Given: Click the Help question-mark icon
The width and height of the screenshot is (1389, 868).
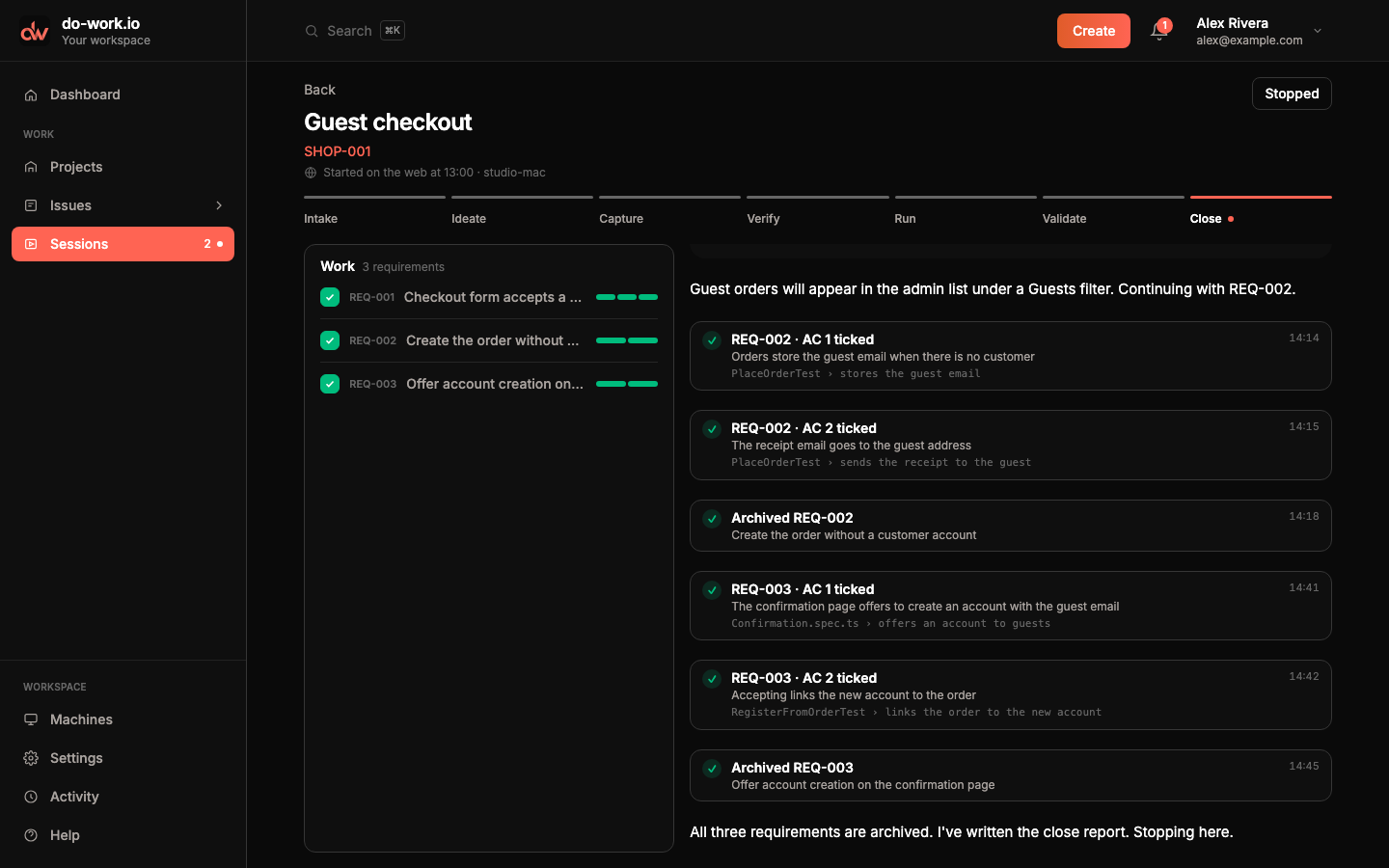Looking at the screenshot, I should coord(31,835).
